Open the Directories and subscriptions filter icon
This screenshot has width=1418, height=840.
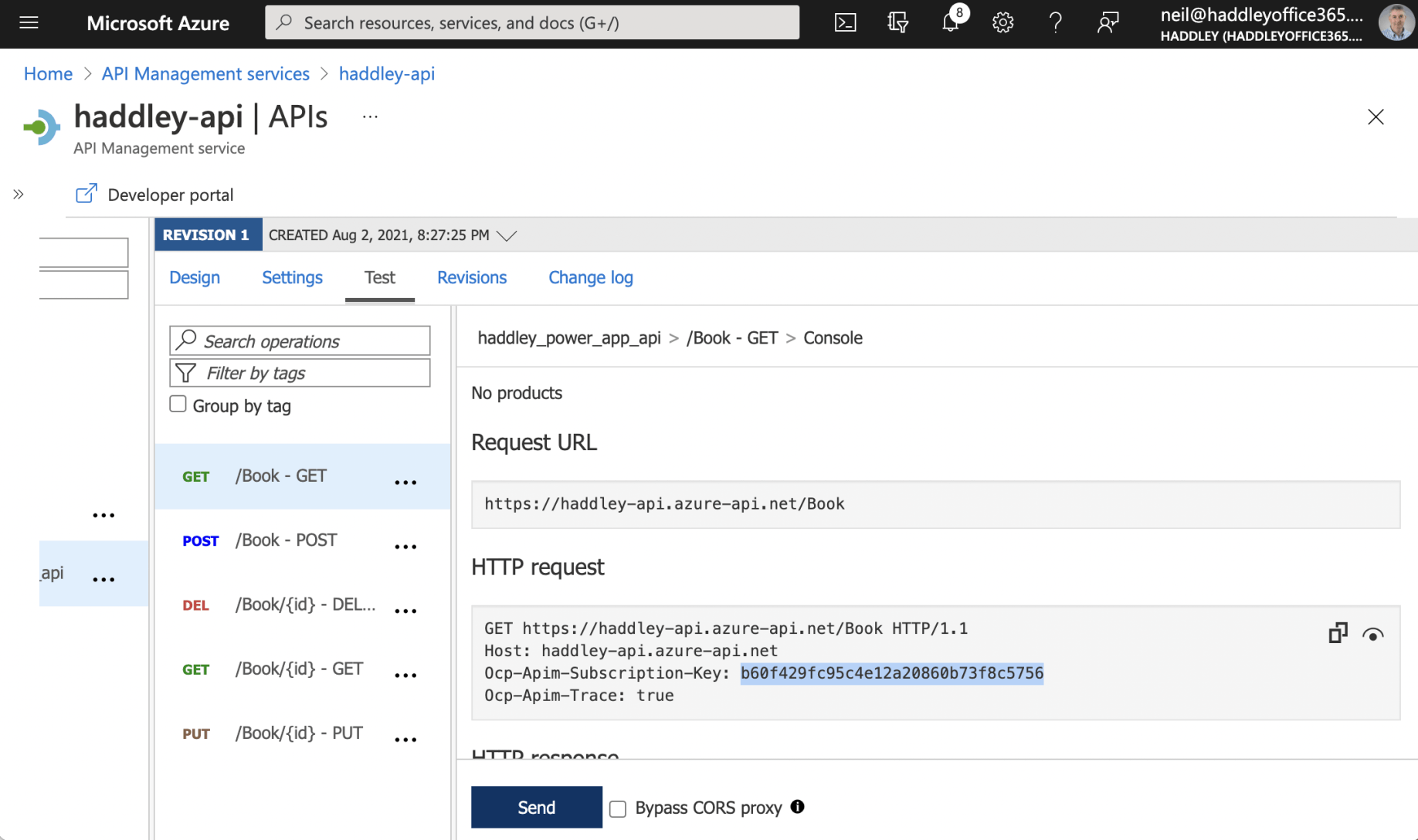(x=897, y=23)
